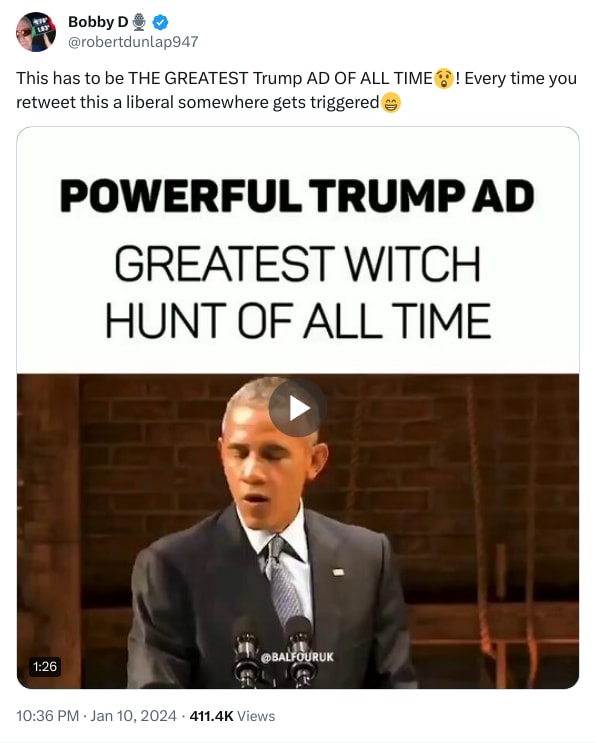Click the tweet text "THE GREATEST Trump AD"

(x=228, y=78)
